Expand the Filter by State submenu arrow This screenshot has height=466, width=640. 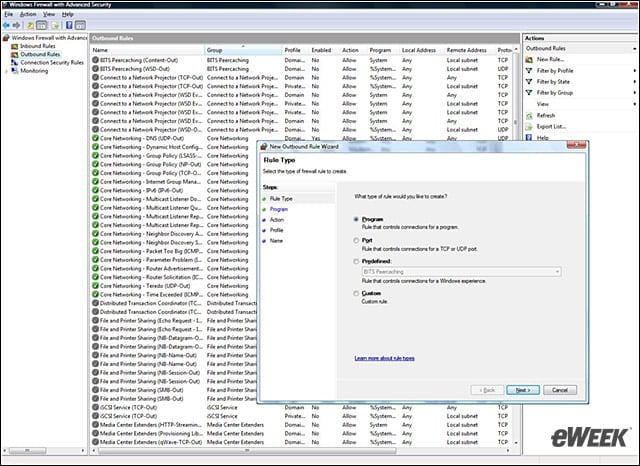coord(635,82)
